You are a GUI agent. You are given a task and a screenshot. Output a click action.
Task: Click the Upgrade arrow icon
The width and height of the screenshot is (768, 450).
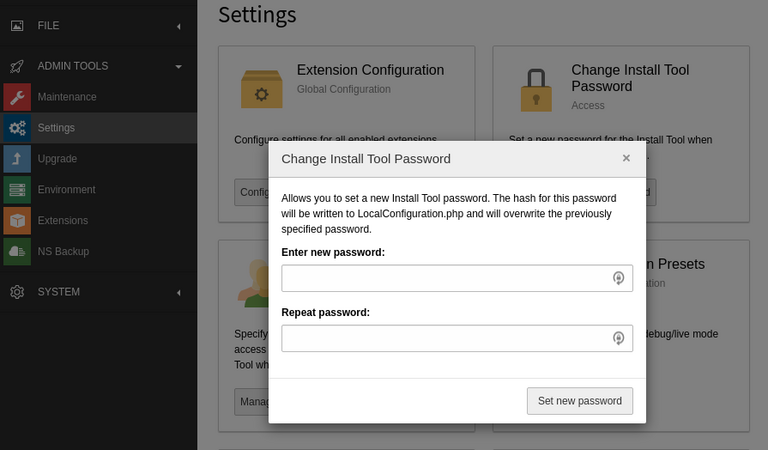17,159
